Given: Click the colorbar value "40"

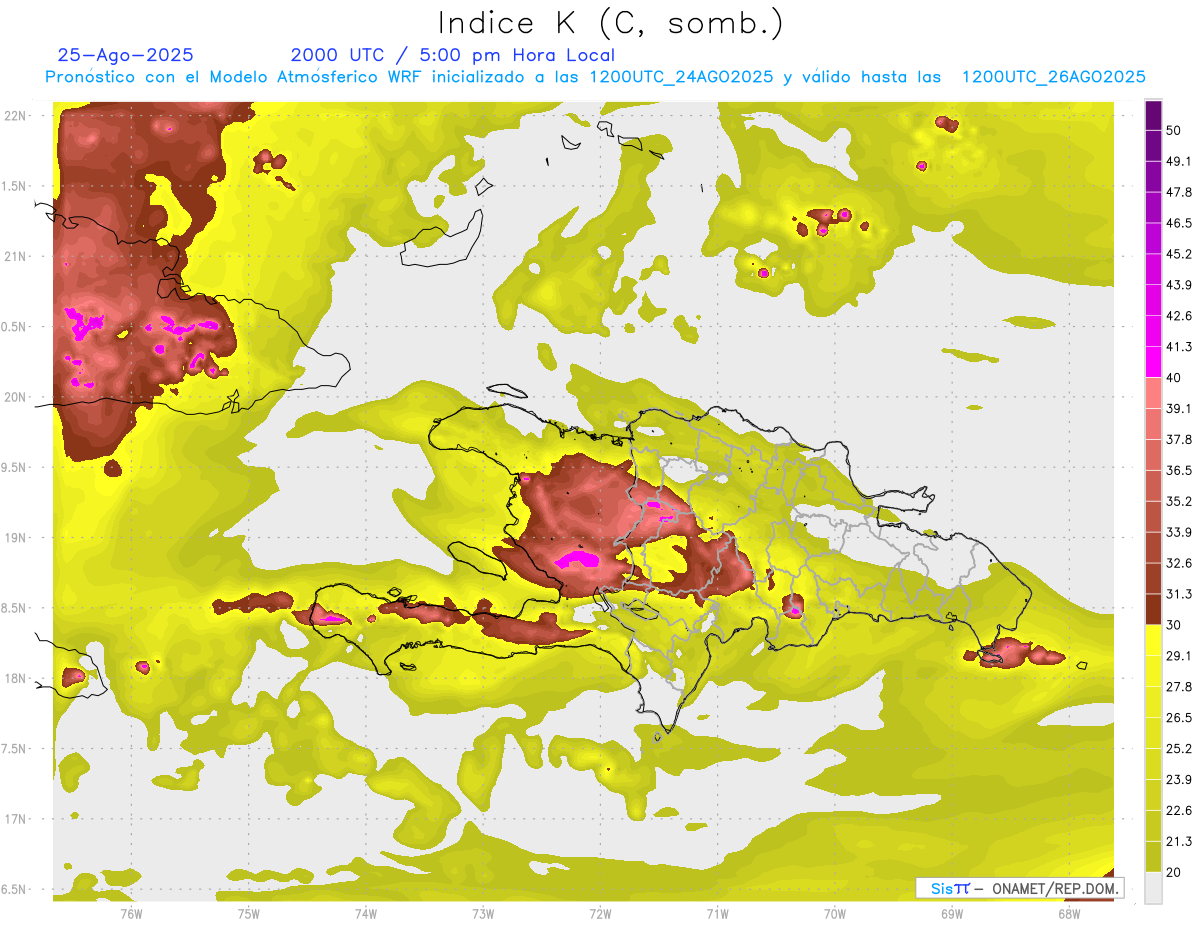Looking at the screenshot, I should tap(1174, 378).
